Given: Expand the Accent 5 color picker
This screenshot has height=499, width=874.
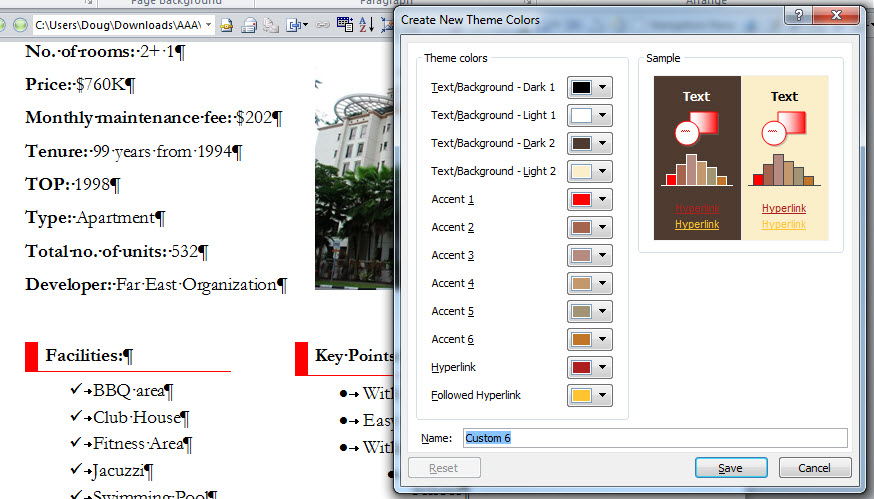Looking at the screenshot, I should 602,311.
